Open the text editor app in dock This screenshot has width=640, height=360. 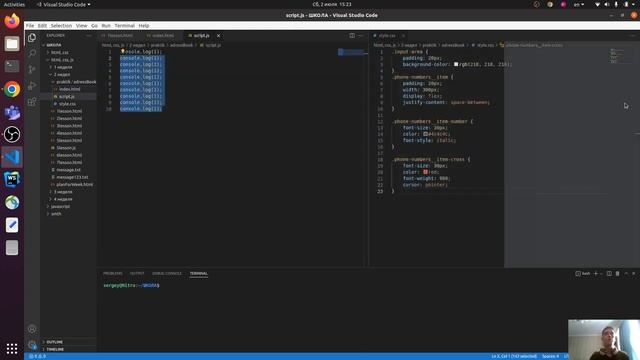coord(12,225)
